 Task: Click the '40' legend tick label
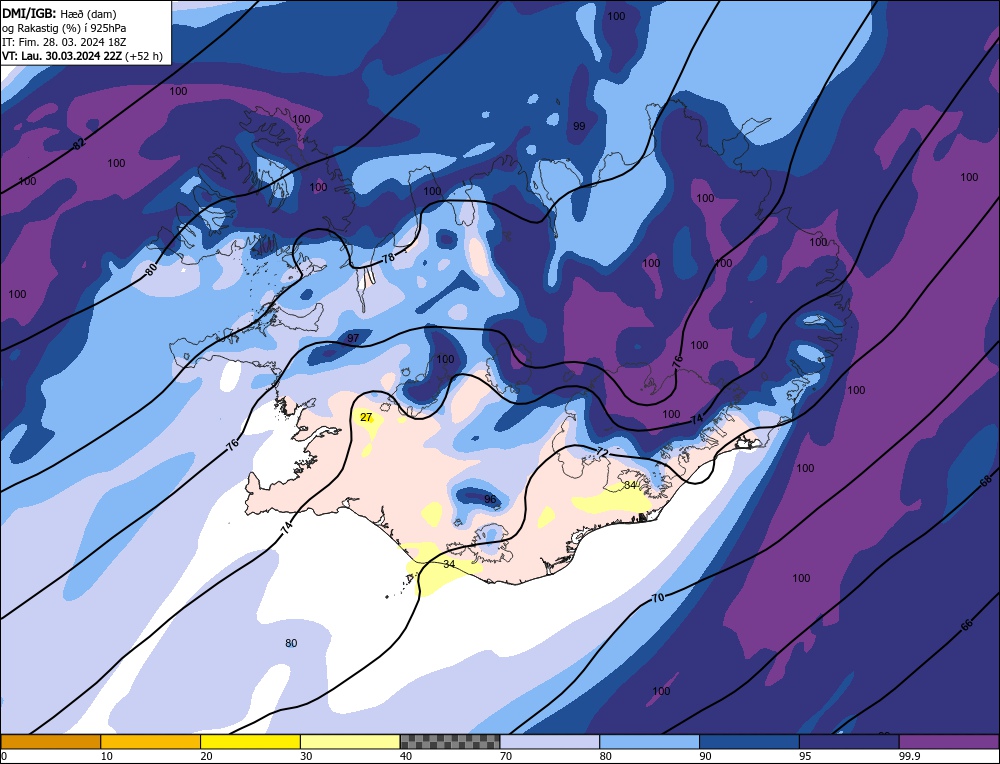406,756
